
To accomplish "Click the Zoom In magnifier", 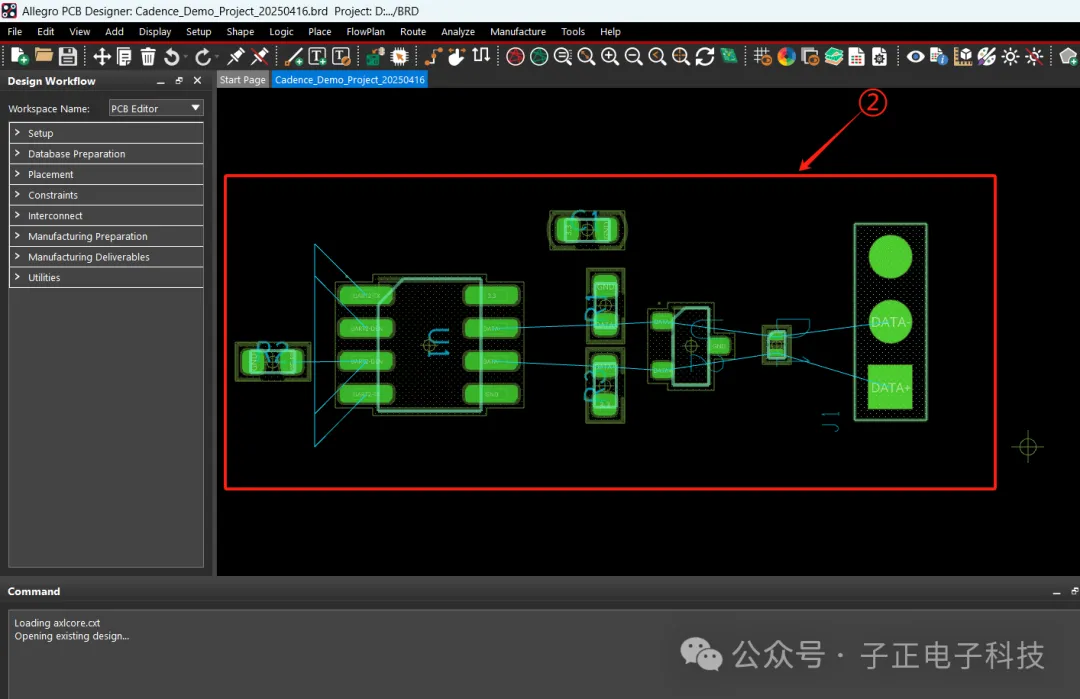I will coord(610,56).
